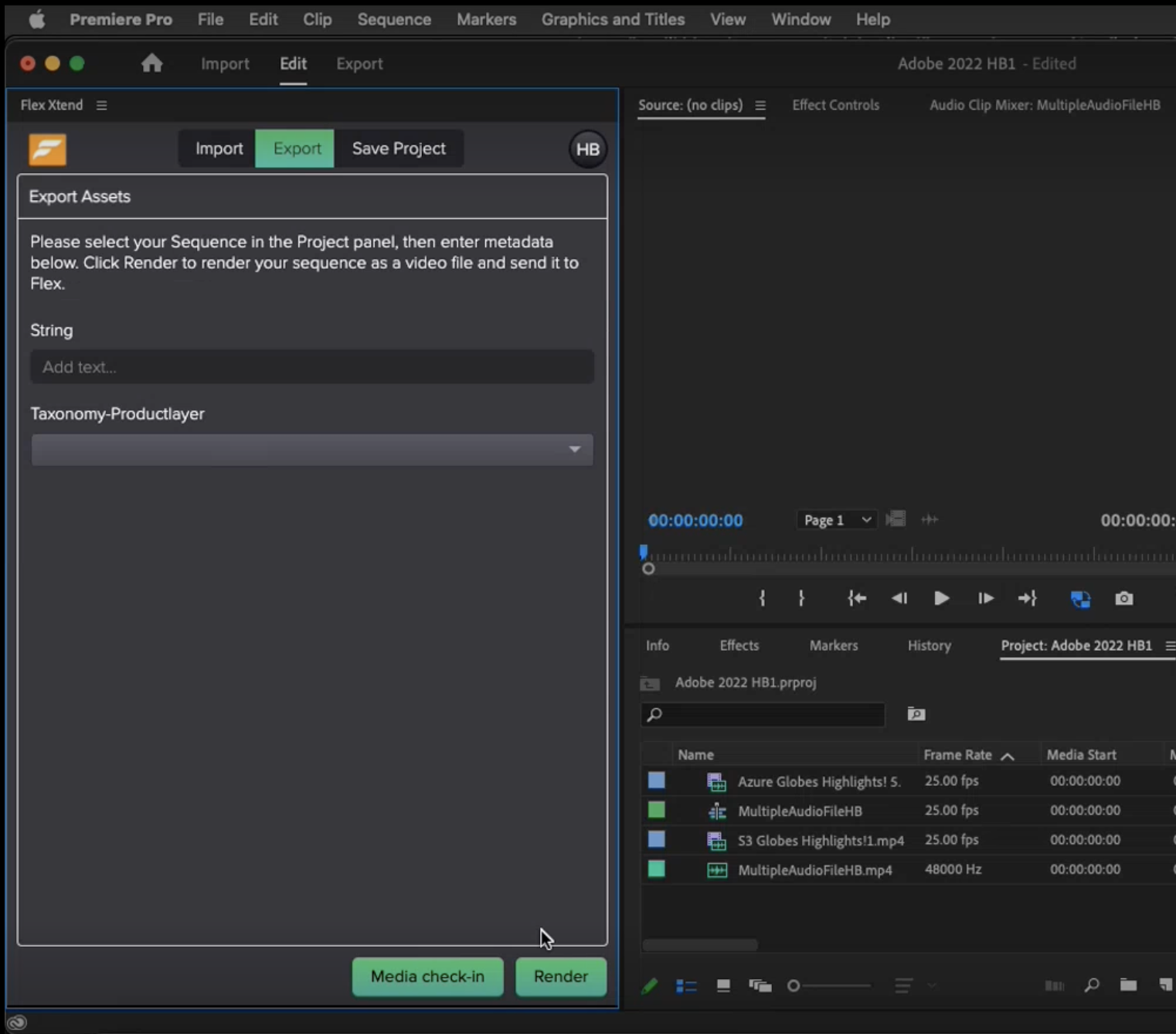Click the search-bin folder icon beside the search field
The image size is (1176, 1034).
click(x=916, y=714)
